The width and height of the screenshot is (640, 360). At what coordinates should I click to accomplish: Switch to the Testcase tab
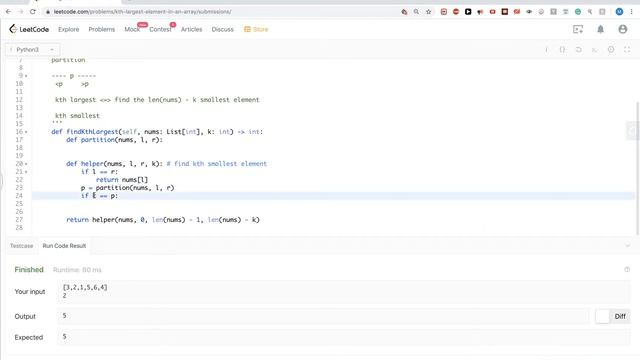tap(21, 246)
